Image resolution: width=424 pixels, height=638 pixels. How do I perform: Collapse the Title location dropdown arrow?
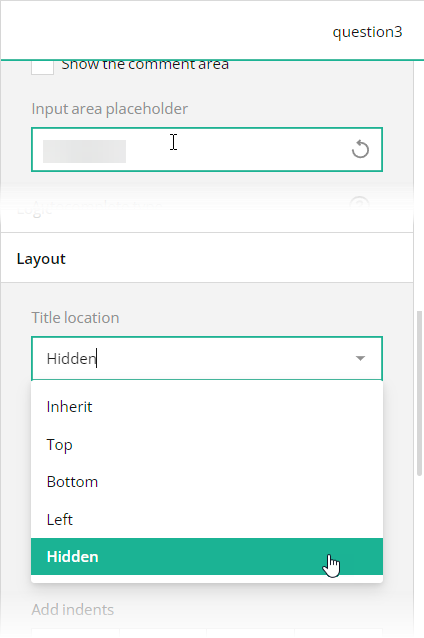pyautogui.click(x=360, y=358)
